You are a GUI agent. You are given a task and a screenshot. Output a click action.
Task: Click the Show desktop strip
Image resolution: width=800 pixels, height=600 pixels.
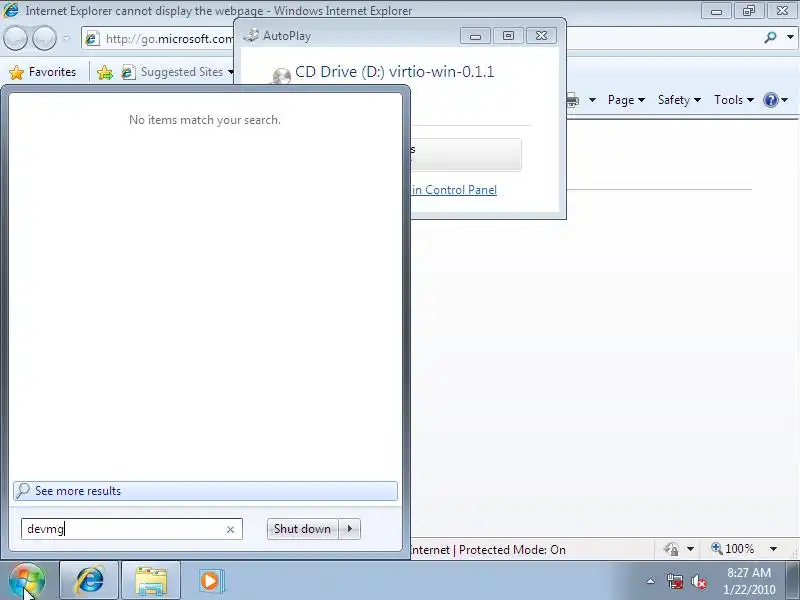tap(793, 581)
